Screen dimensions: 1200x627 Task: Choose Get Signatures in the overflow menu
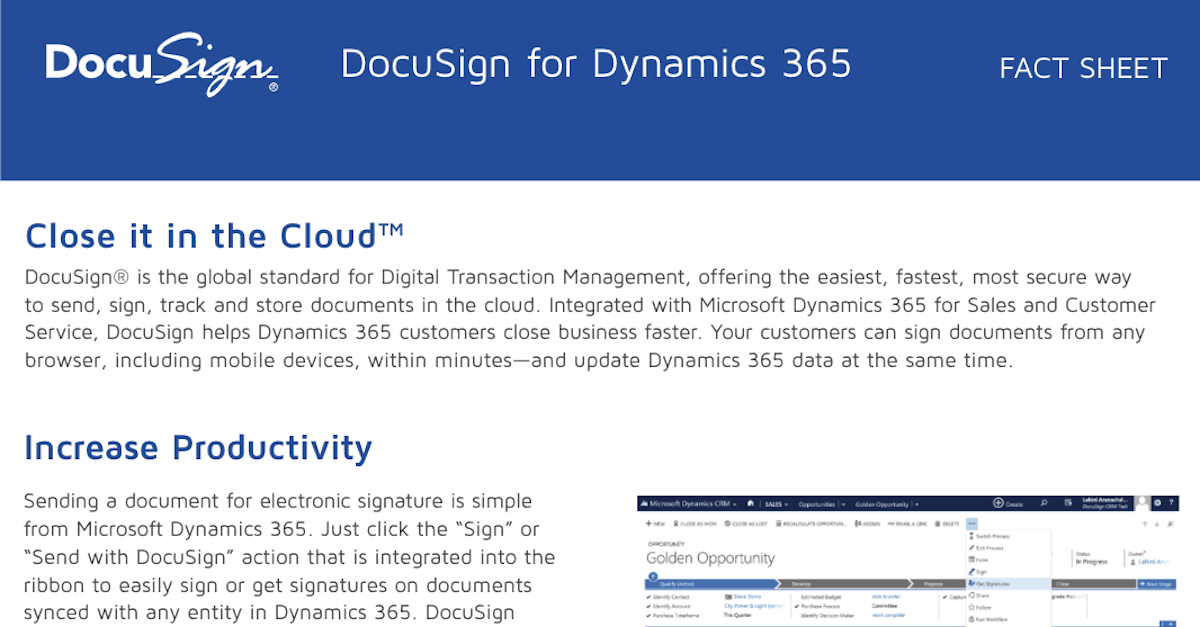pos(1008,583)
